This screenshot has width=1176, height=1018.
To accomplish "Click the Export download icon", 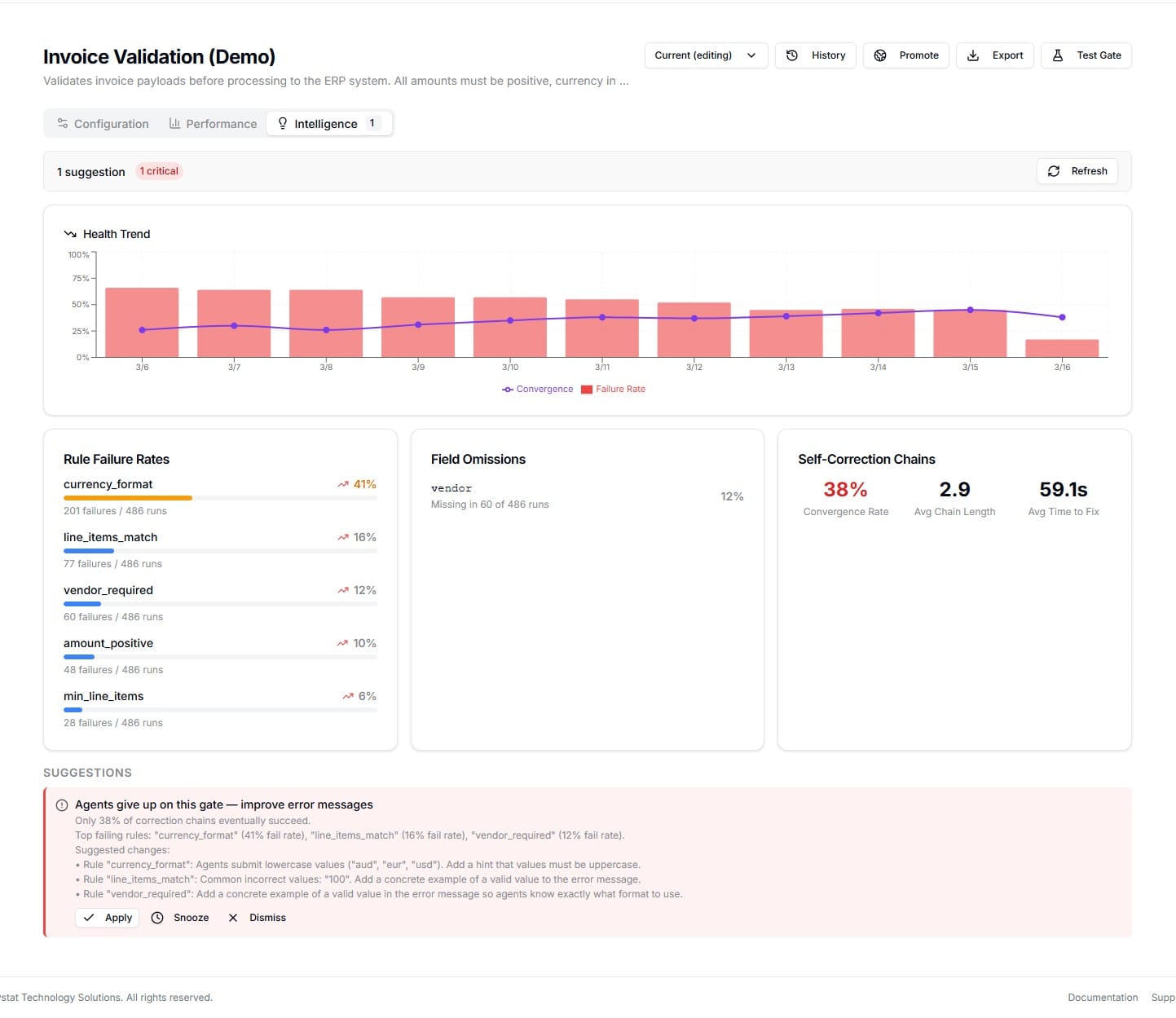I will (x=973, y=55).
